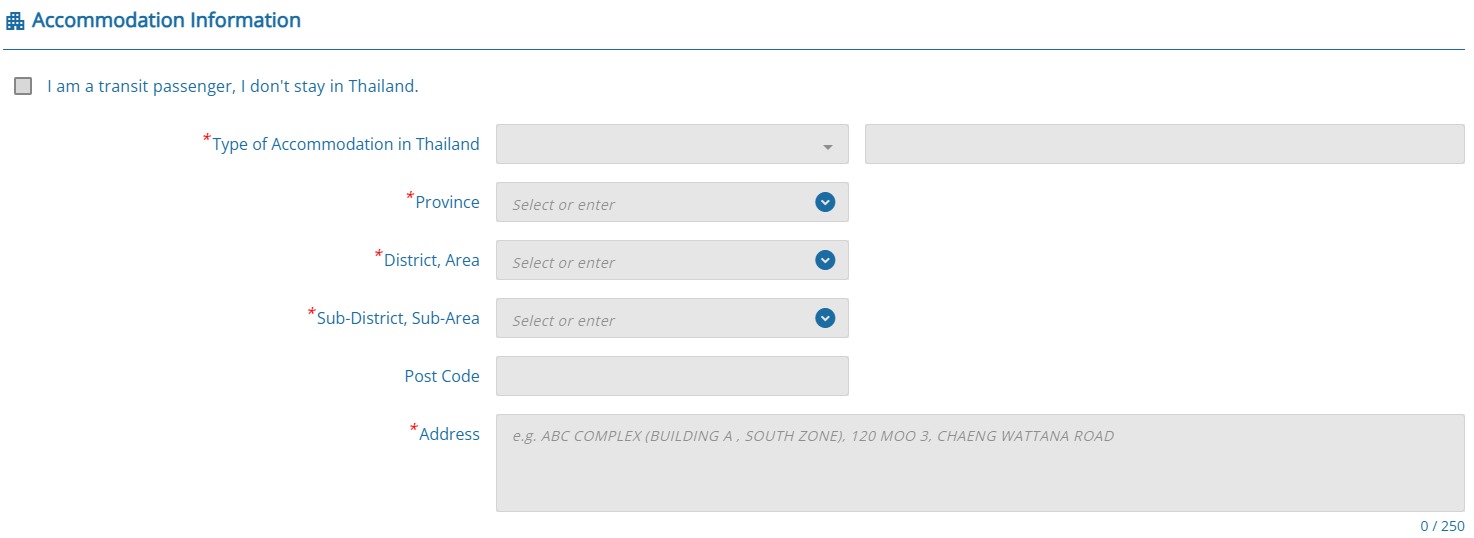Click the text field right of accommodation type
Image resolution: width=1474 pixels, height=538 pixels.
tap(1164, 144)
